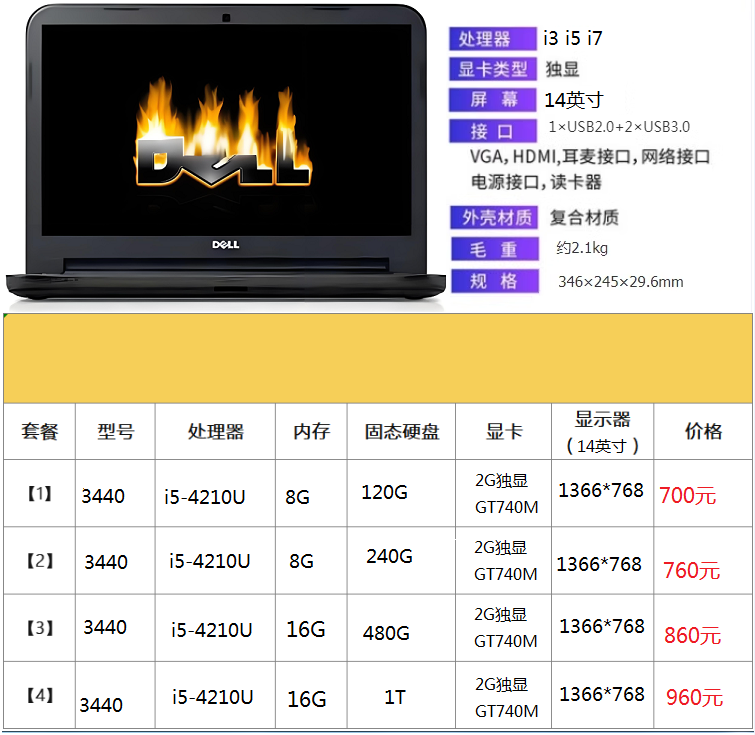The width and height of the screenshot is (755, 735).
Task: Click the 860元 price
Action: [x=692, y=636]
